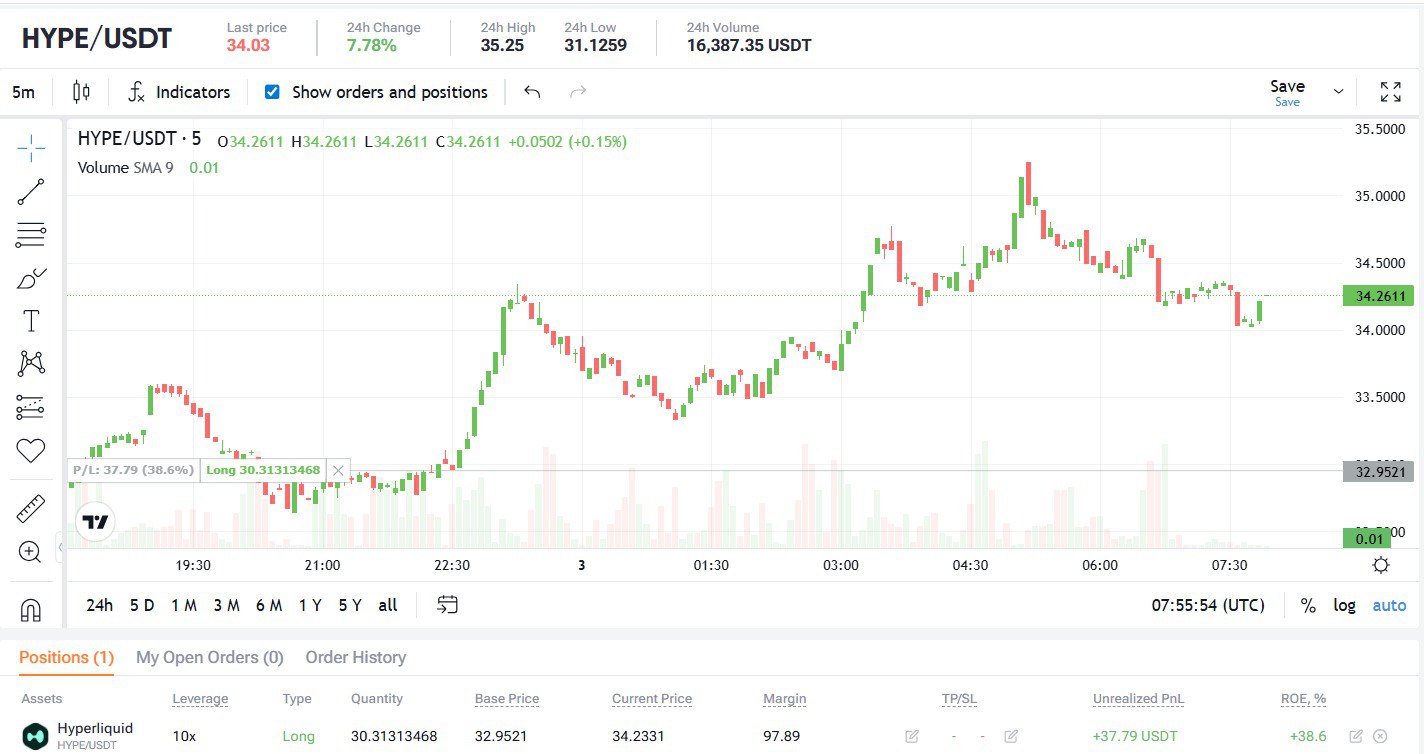Open the UTC timezone menu

(1208, 605)
